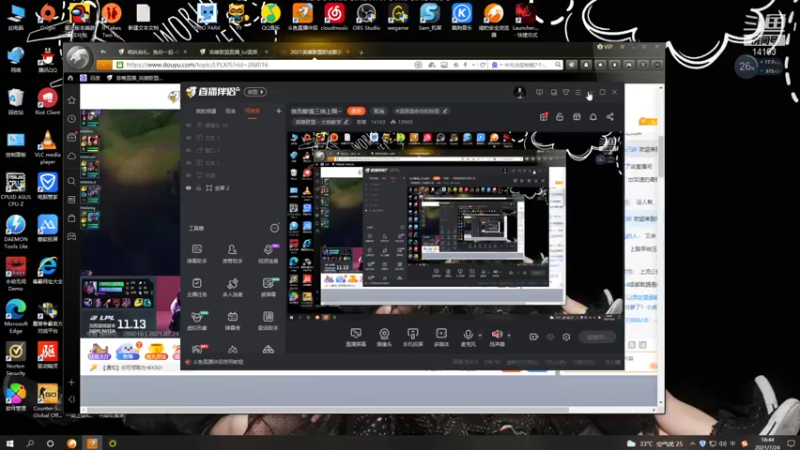The height and width of the screenshot is (450, 800).
Task: Collapse the 工具箱 toolbox section
Action: 274,228
